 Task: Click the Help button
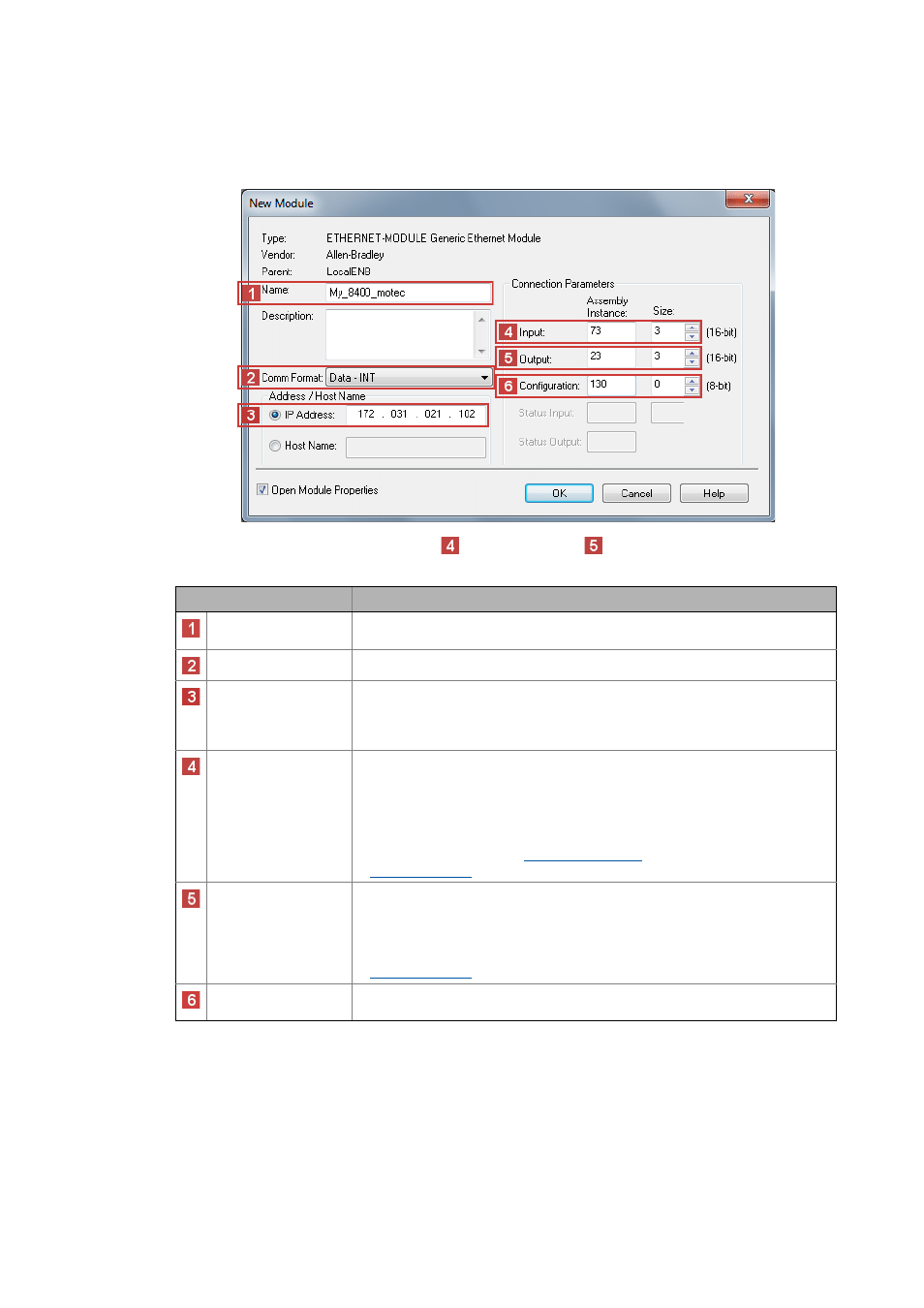(714, 493)
